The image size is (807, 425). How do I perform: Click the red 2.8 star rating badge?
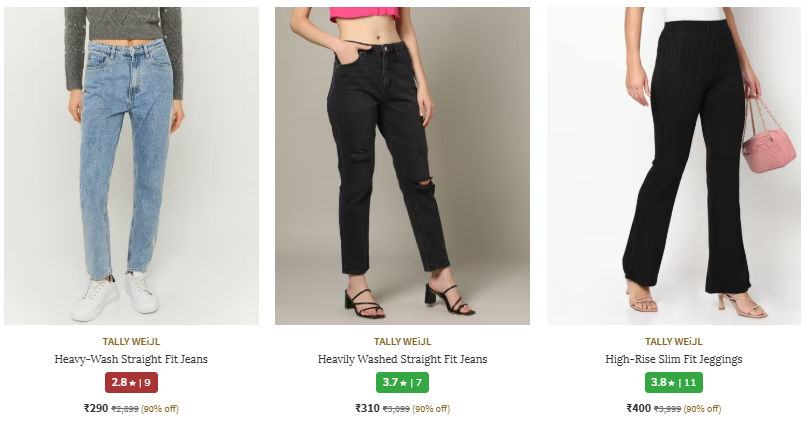(x=131, y=382)
